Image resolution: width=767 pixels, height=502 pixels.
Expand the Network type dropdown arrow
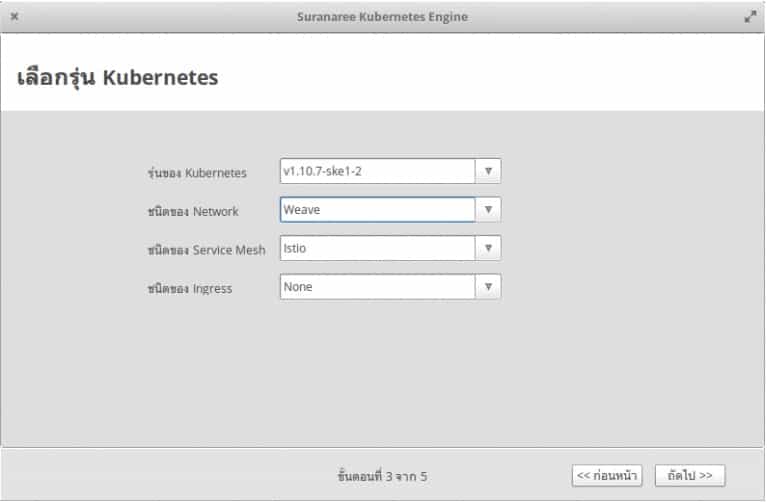[488, 209]
